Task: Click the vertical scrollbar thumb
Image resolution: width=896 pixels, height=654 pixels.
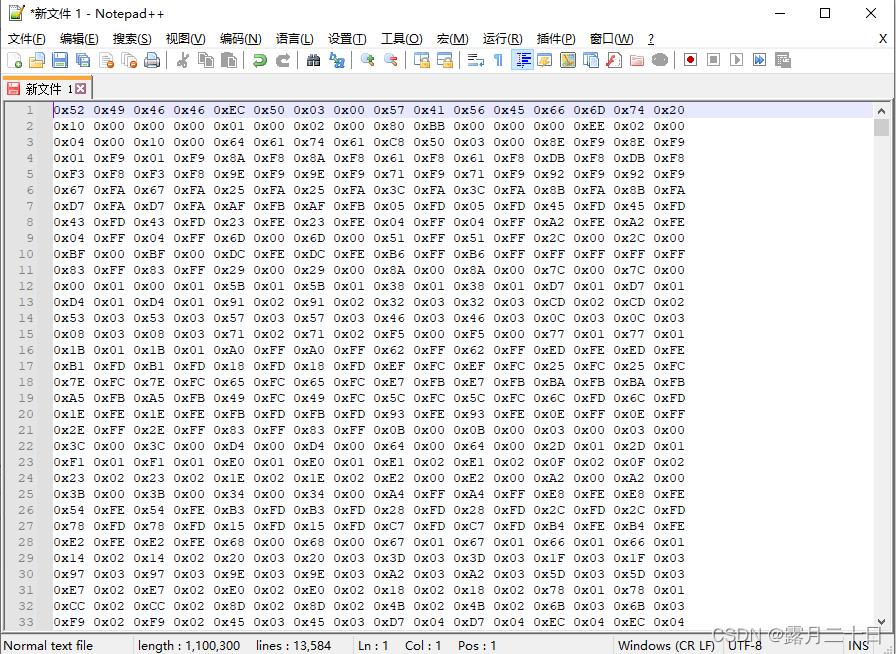Action: (881, 127)
